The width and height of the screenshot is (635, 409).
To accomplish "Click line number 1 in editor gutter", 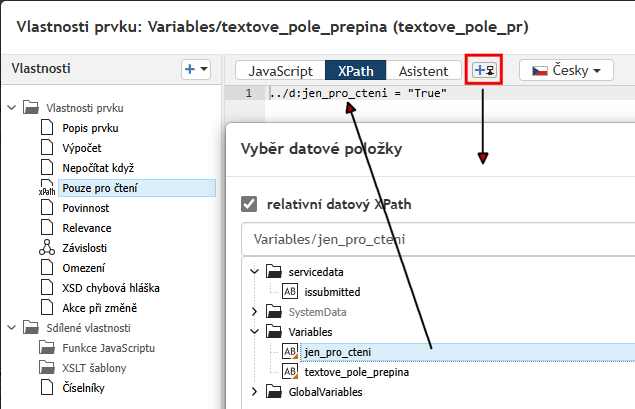I will [248, 93].
